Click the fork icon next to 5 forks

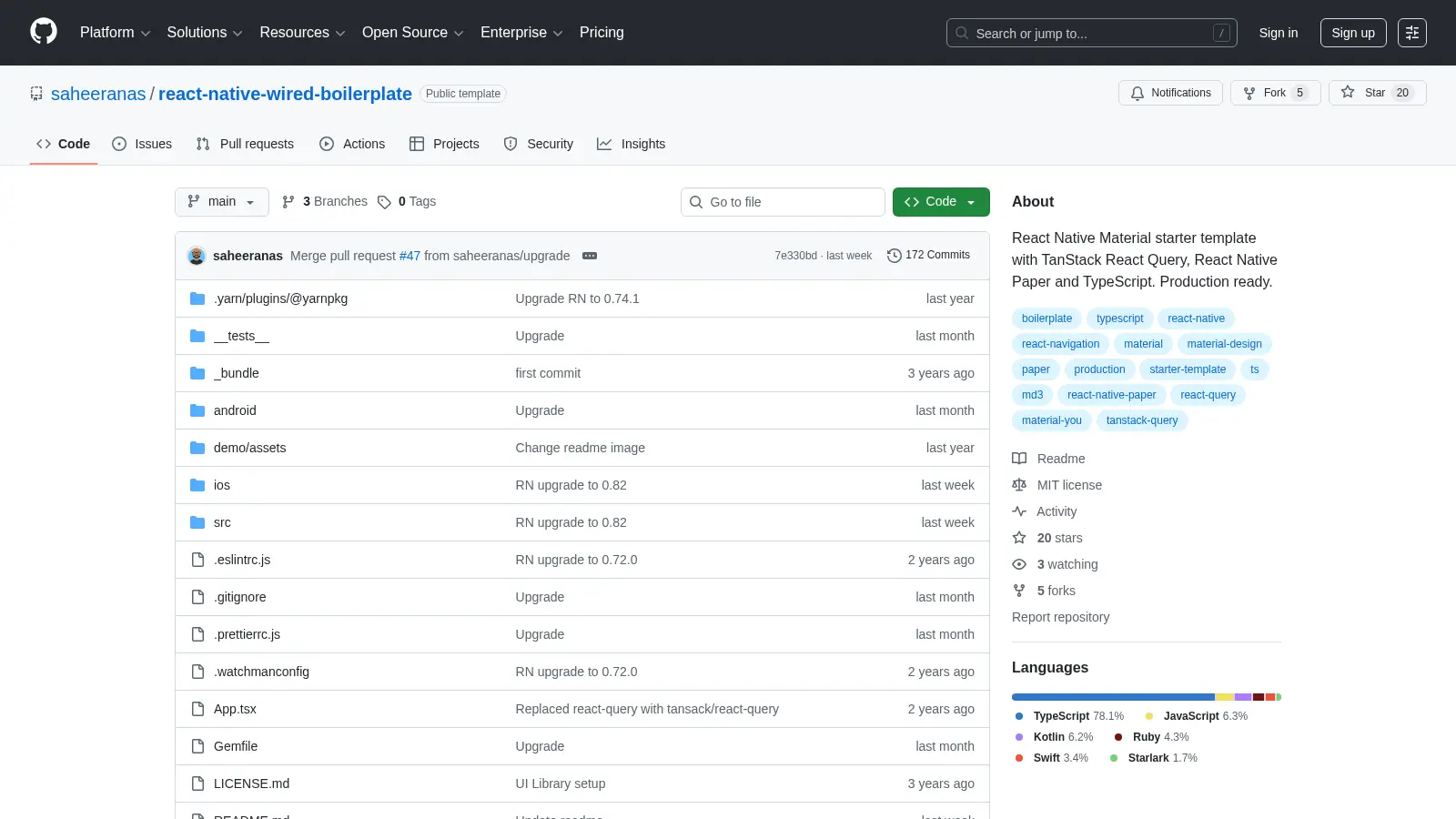[x=1019, y=591]
